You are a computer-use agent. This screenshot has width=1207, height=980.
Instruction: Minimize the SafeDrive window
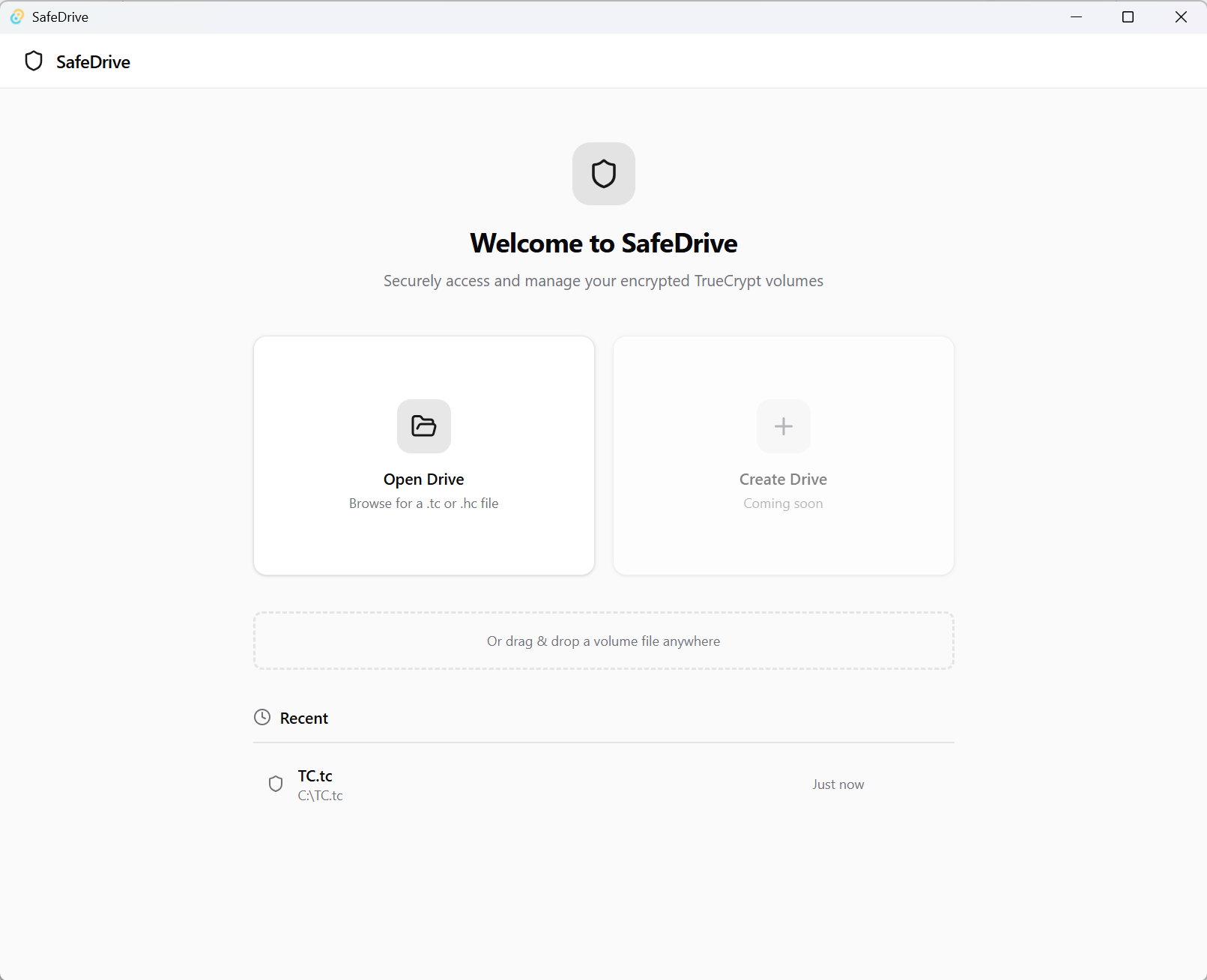click(x=1077, y=16)
